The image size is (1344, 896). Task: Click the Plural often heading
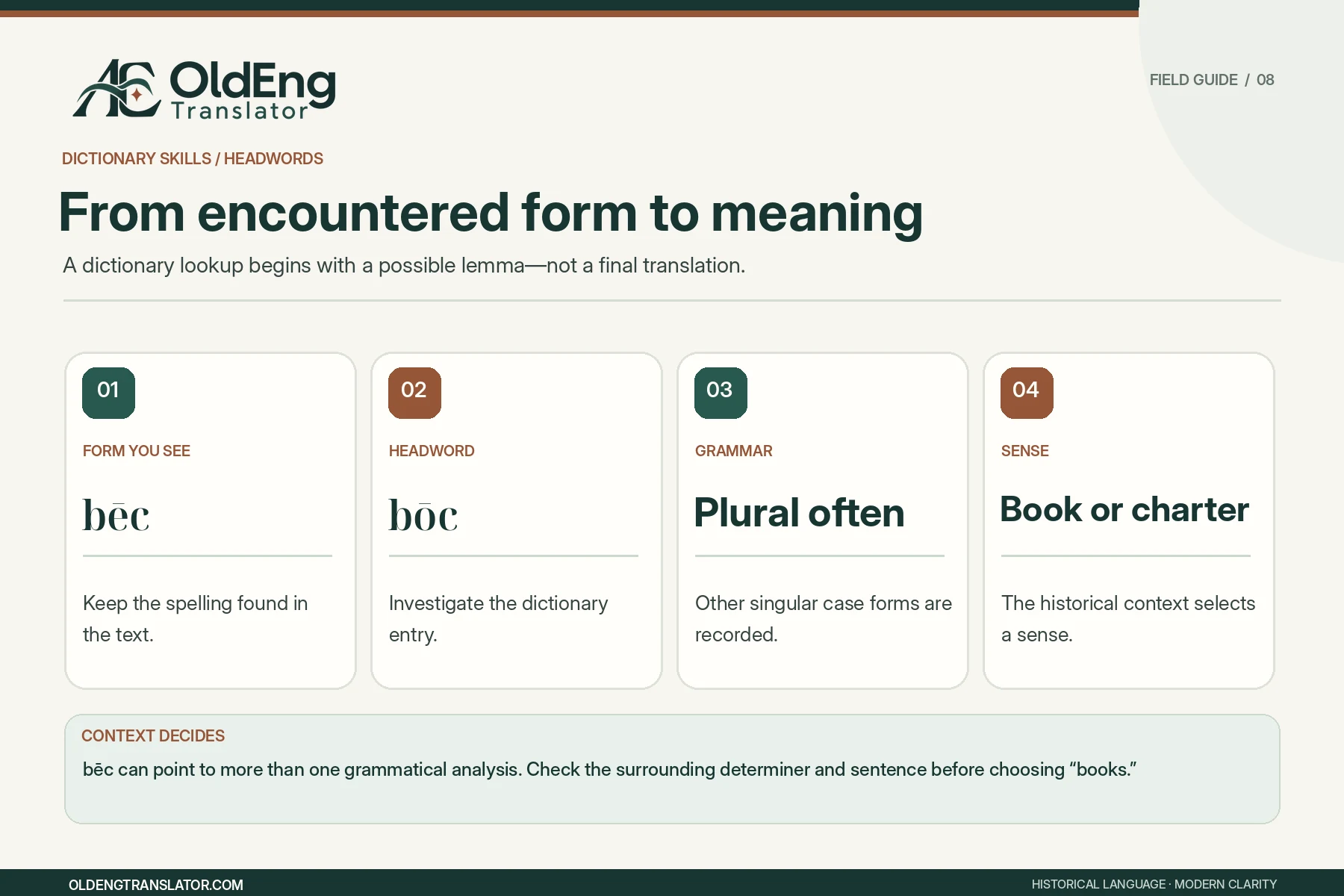coord(799,513)
